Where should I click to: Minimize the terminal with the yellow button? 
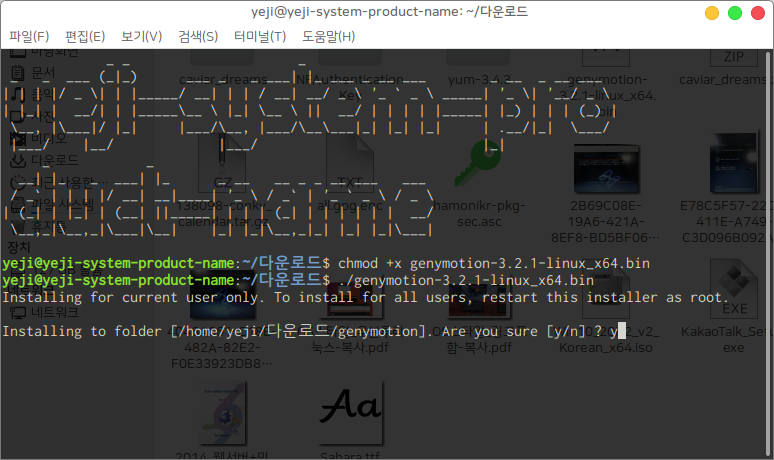pos(712,13)
